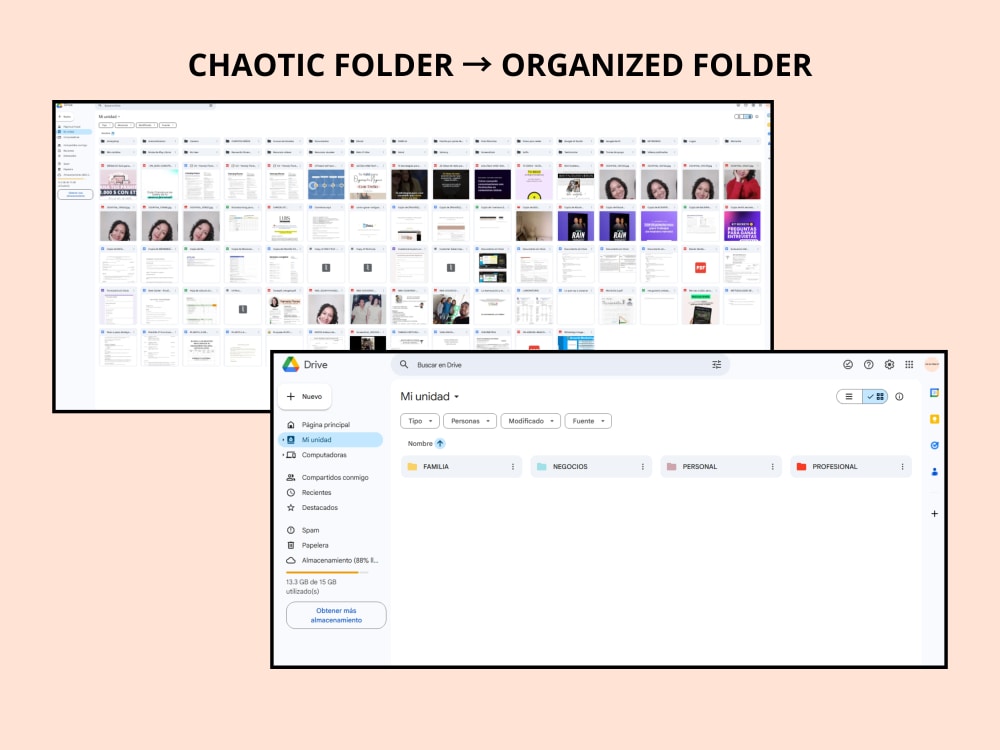The image size is (1000, 750).
Task: Open the offline ready status check icon
Action: 848,365
